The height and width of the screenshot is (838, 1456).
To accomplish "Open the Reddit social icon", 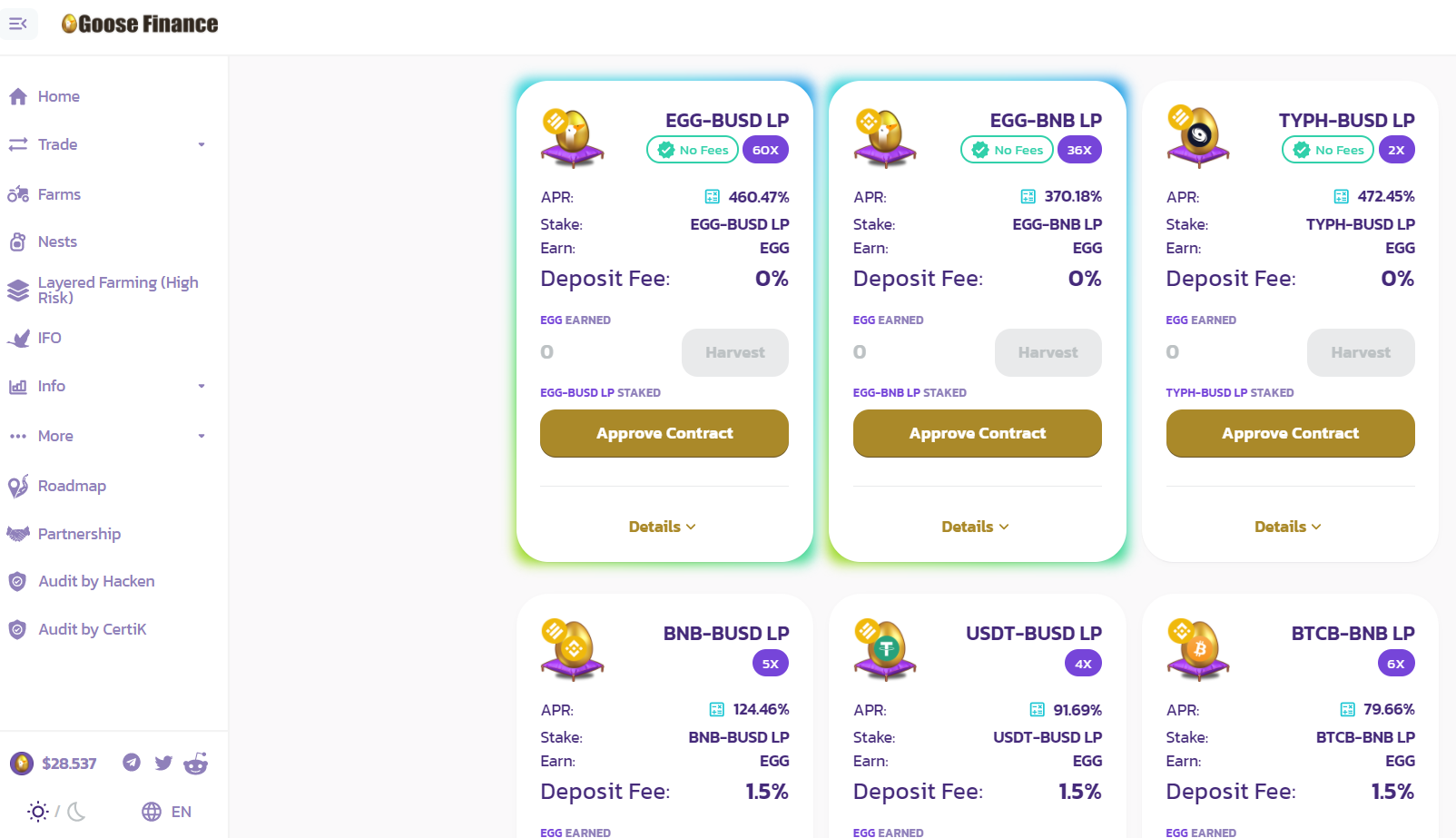I will coord(196,764).
